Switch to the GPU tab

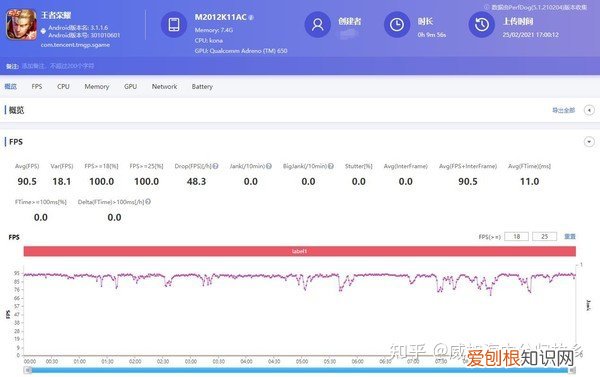tap(130, 86)
